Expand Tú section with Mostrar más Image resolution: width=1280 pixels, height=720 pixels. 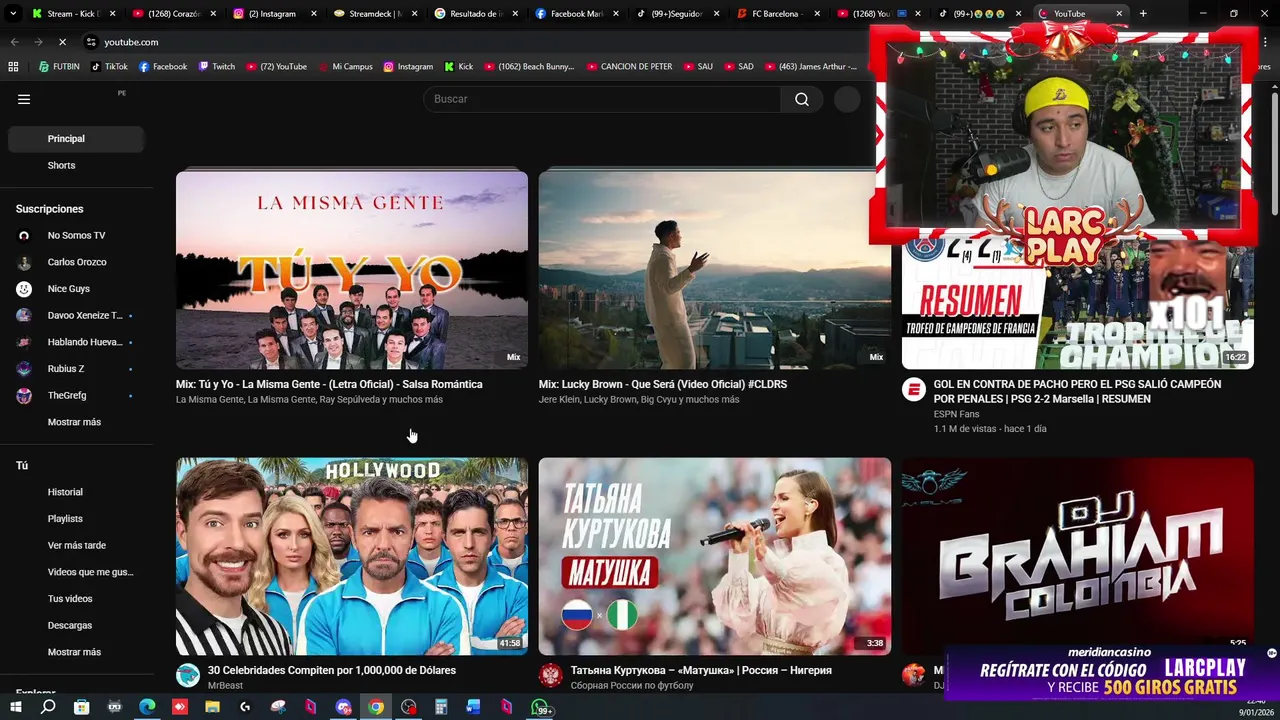pyautogui.click(x=74, y=652)
